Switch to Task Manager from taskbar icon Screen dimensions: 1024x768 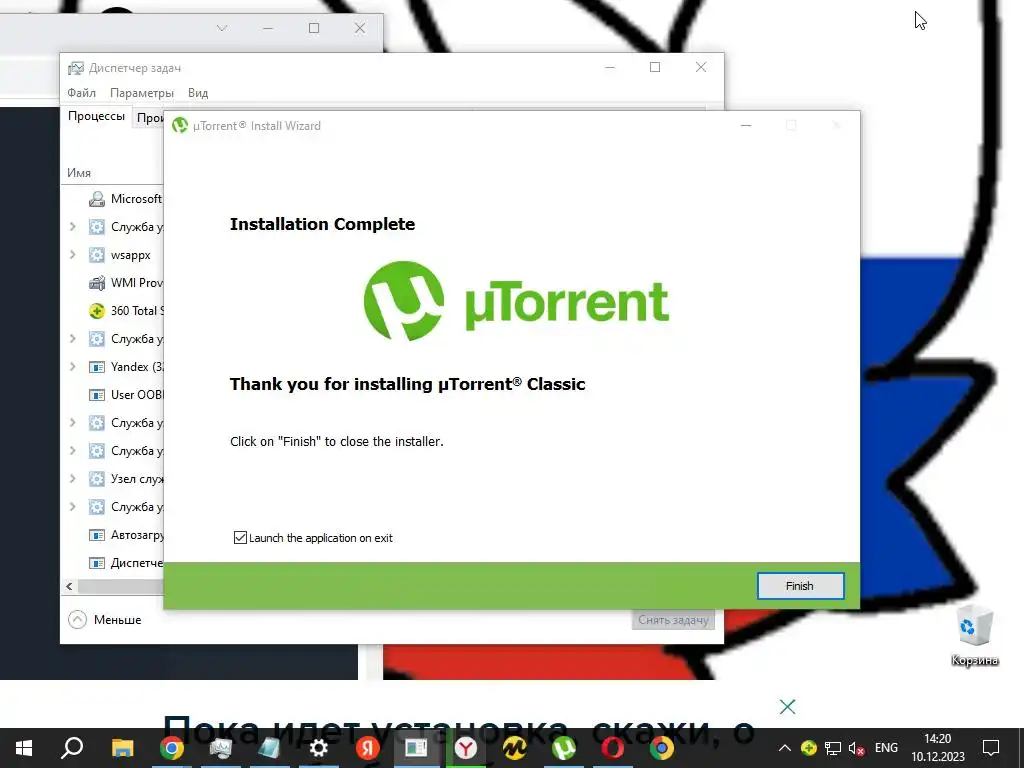point(221,748)
